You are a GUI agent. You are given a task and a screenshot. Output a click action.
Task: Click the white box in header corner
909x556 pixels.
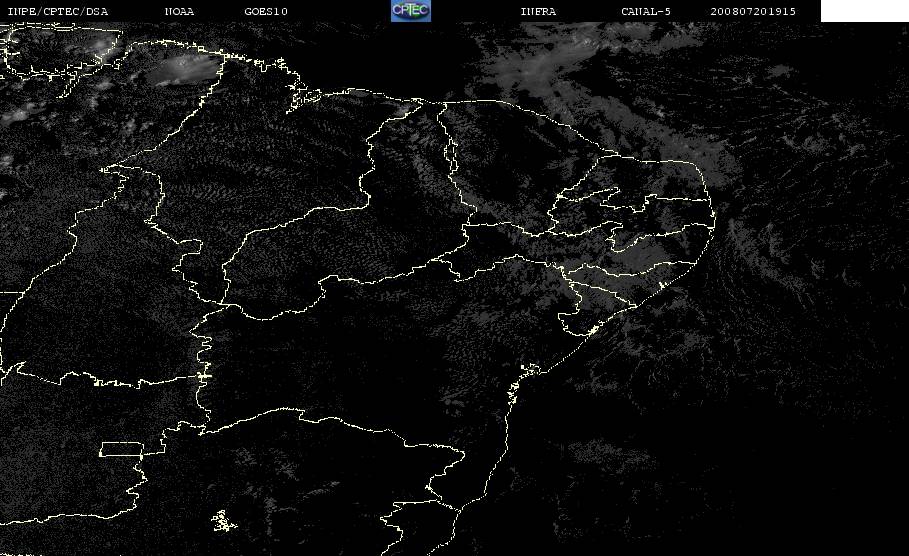pos(864,11)
